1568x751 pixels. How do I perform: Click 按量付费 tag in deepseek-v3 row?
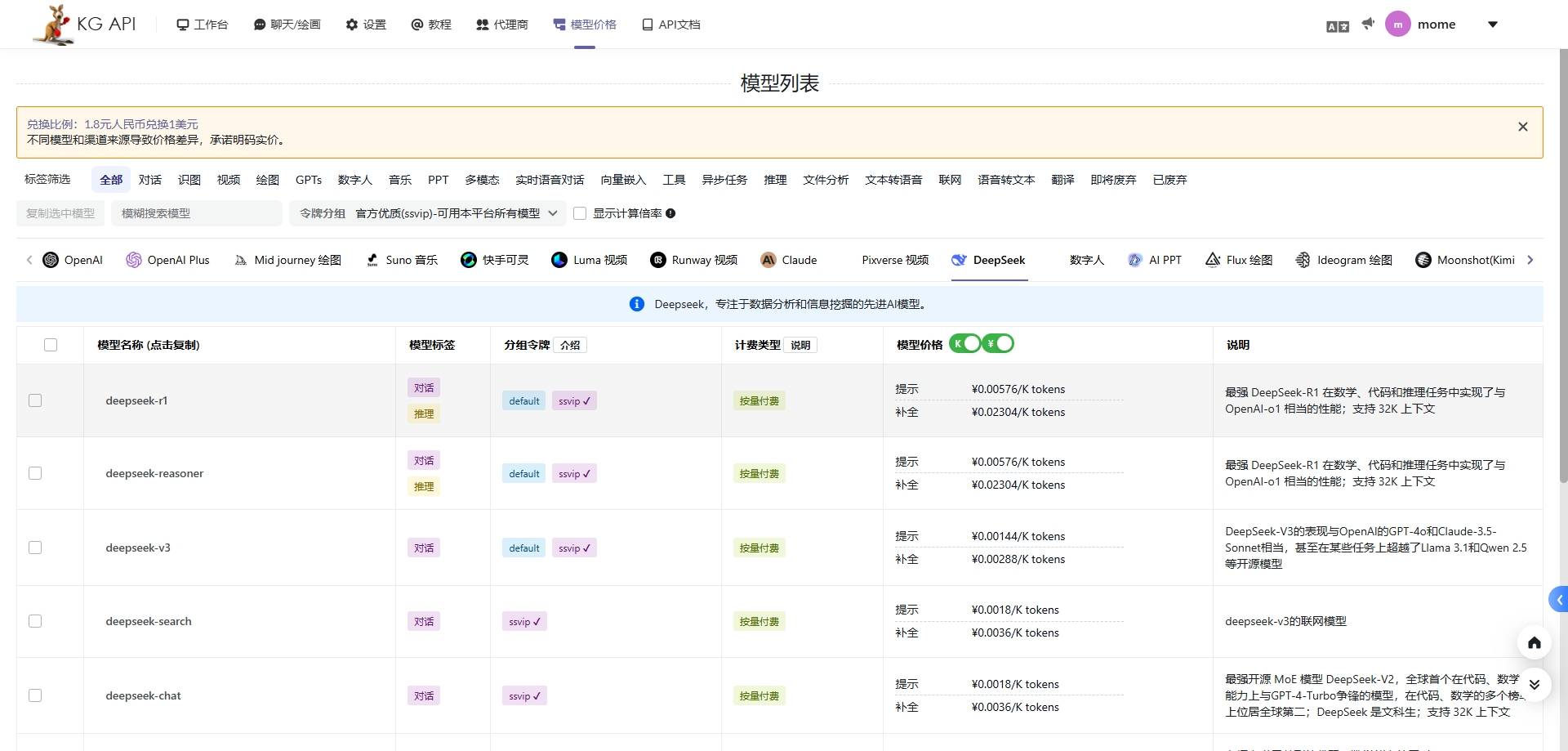[x=759, y=548]
